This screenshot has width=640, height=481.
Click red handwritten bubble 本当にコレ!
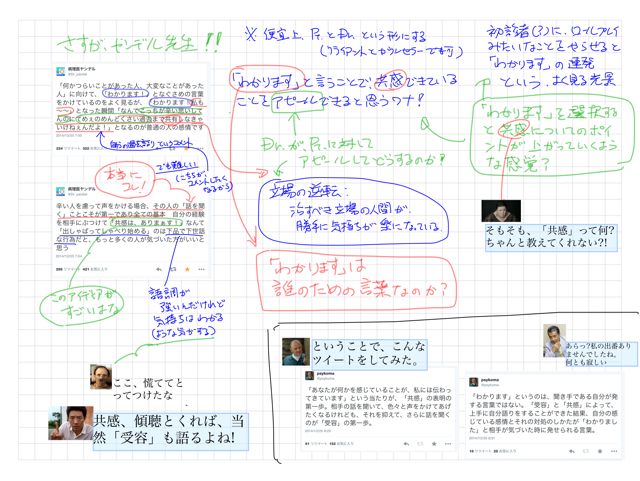[124, 180]
